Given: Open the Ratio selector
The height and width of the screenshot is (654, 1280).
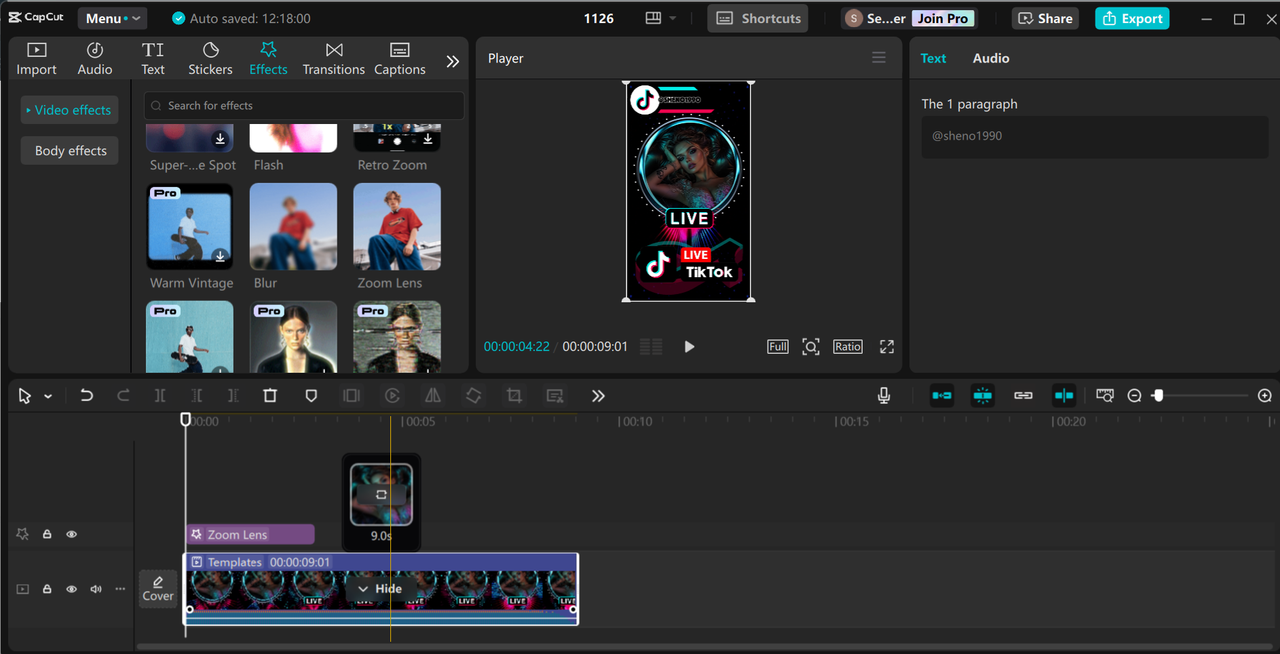Looking at the screenshot, I should point(848,346).
